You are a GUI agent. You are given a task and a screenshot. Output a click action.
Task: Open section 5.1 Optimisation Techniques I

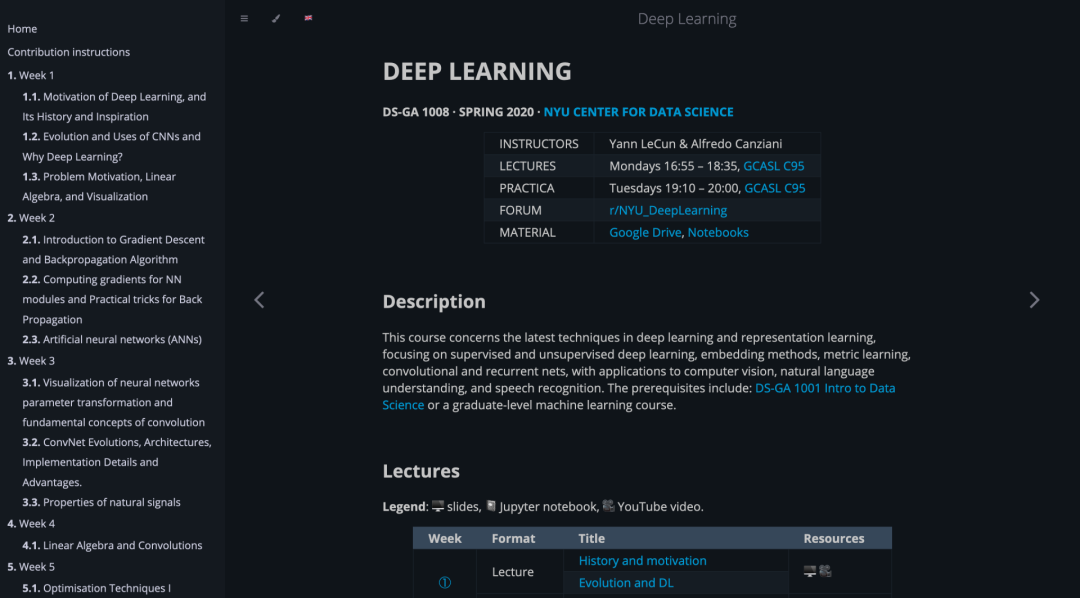pyautogui.click(x=96, y=588)
